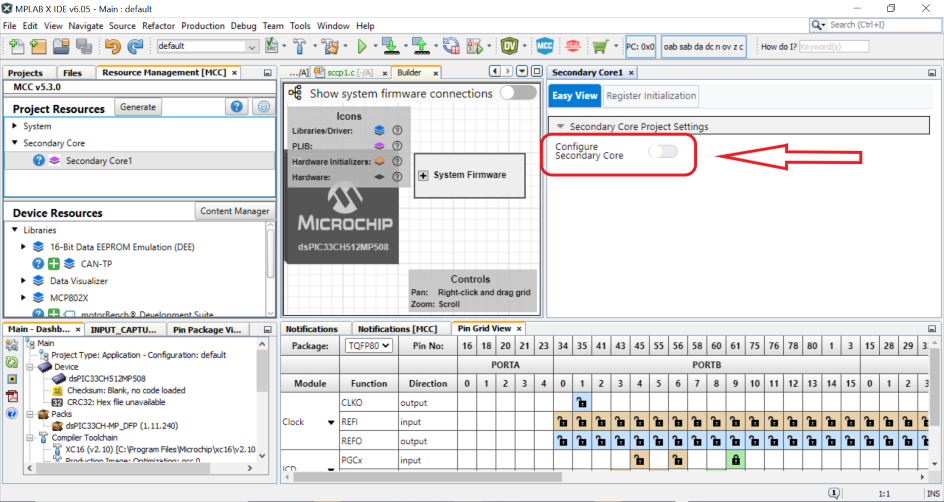
Task: Click the PGCx lock on pin 56
Action: pos(678,460)
